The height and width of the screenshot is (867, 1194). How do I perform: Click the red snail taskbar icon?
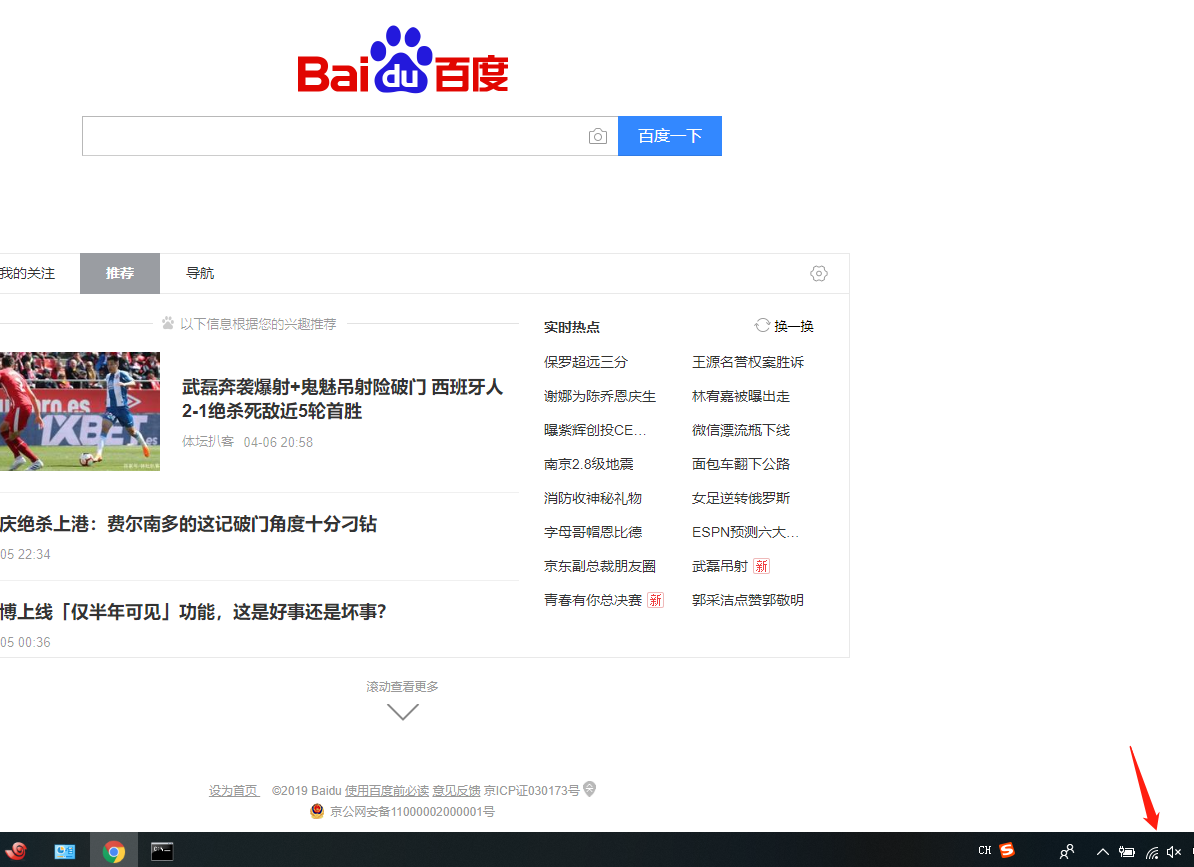16,850
